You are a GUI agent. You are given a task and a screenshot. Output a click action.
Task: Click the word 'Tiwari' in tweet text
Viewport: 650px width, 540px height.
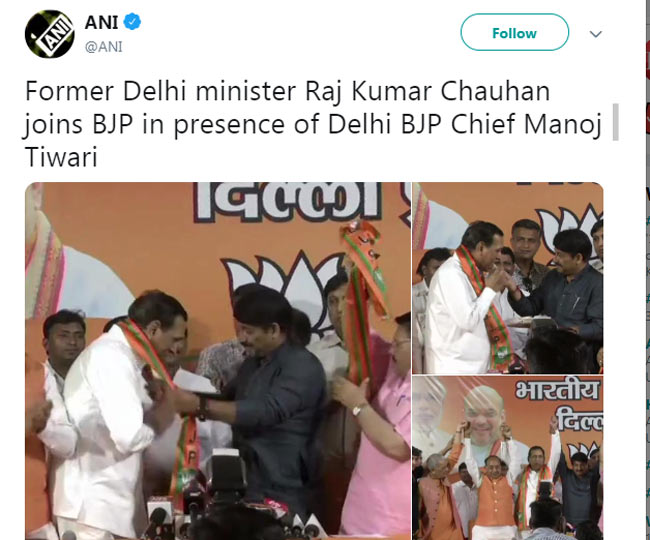[x=61, y=157]
